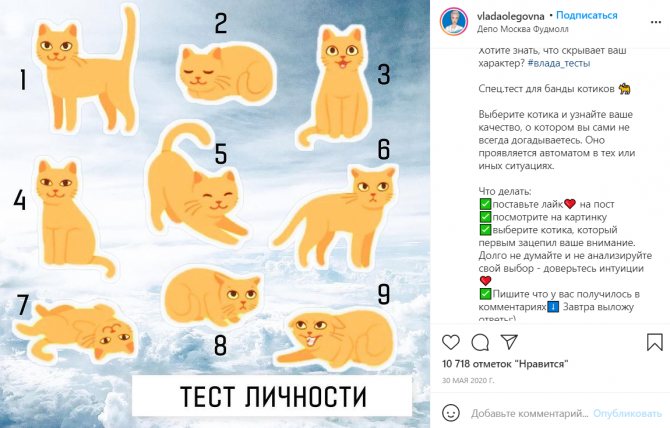This screenshot has height=428, width=670.
Task: Click the Подписаться follow link
Action: coord(586,15)
